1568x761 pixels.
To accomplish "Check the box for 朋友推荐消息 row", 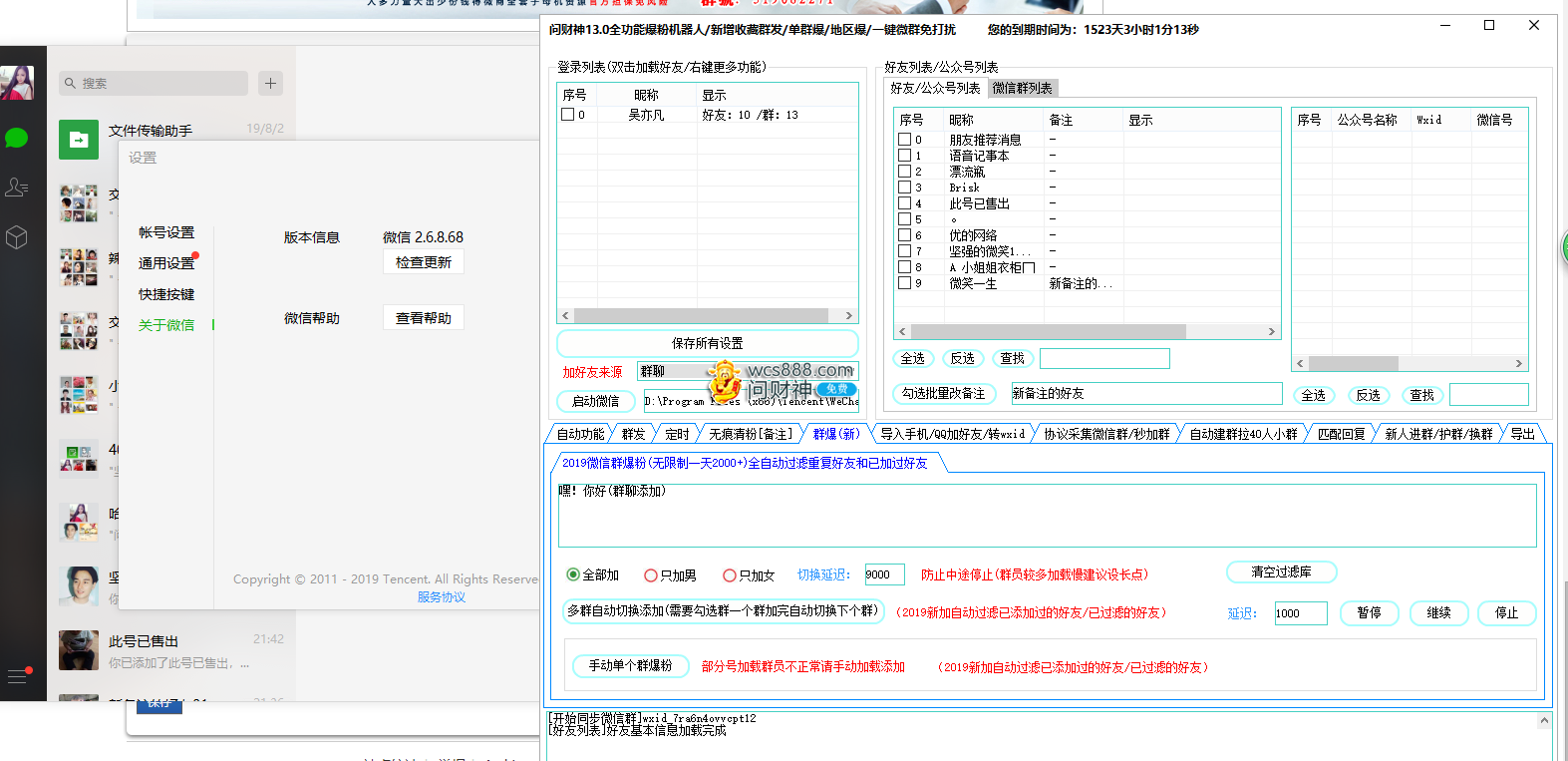I will 904,140.
